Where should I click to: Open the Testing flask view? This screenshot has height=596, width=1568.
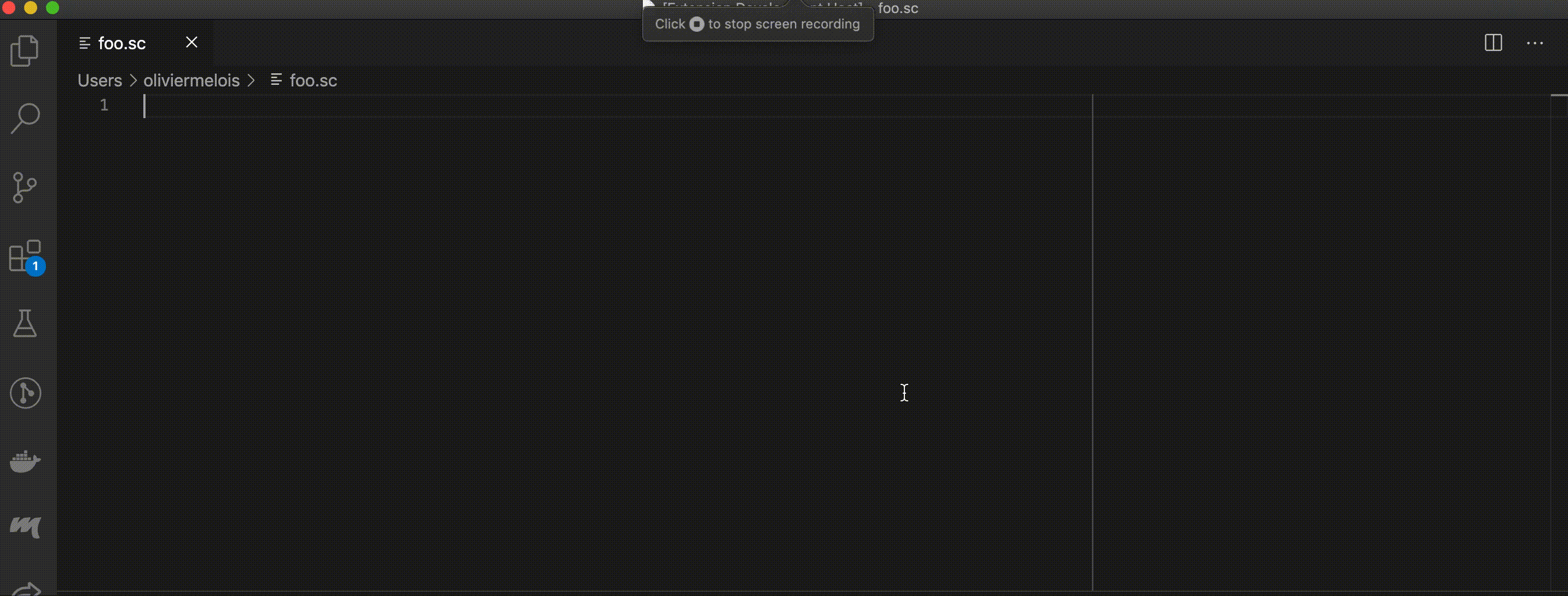pos(25,324)
